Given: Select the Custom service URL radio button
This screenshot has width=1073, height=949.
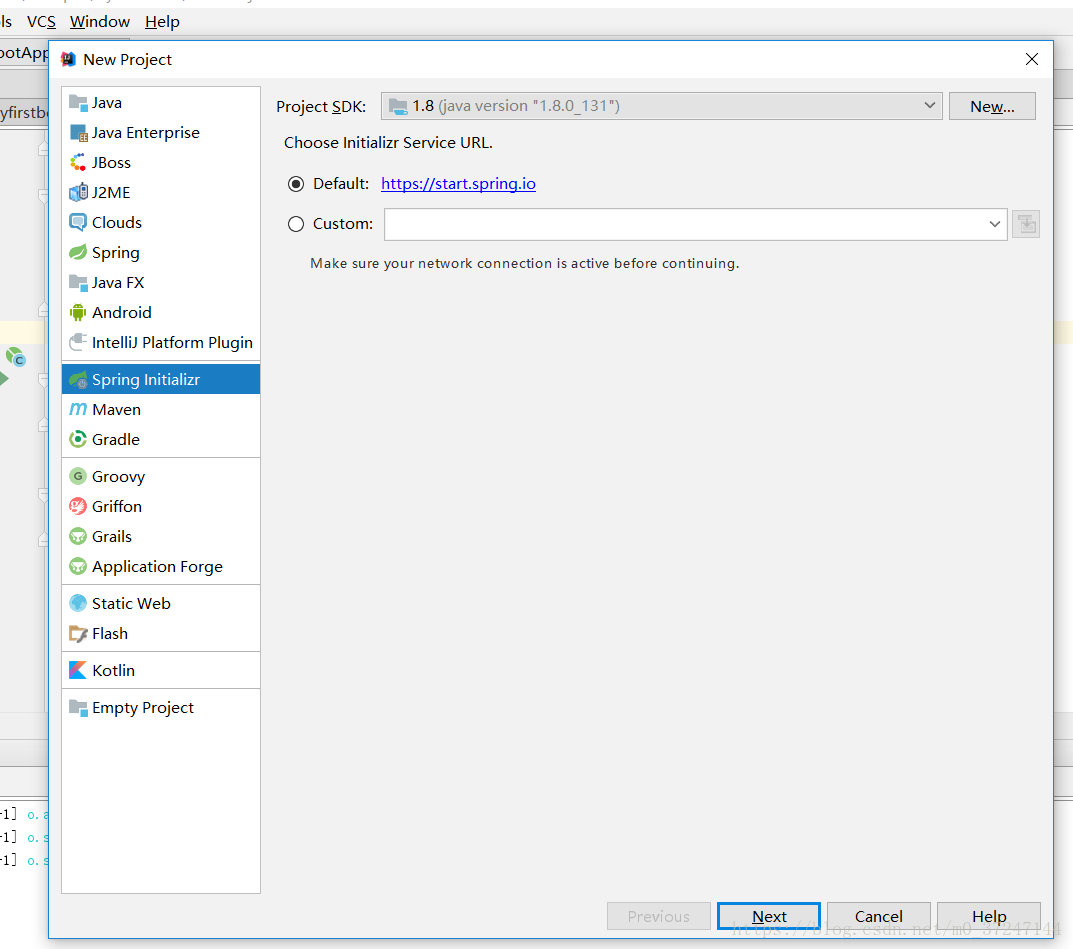Looking at the screenshot, I should [296, 224].
